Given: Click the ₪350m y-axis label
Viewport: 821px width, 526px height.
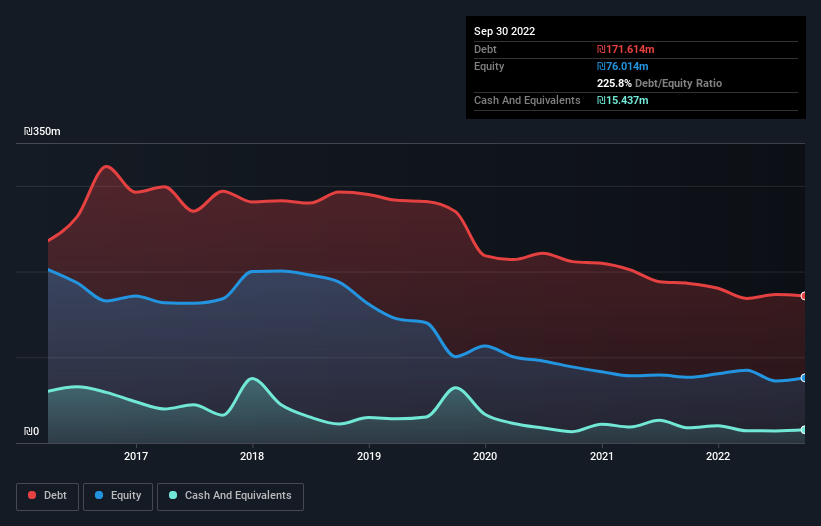Looking at the screenshot, I should pyautogui.click(x=42, y=131).
